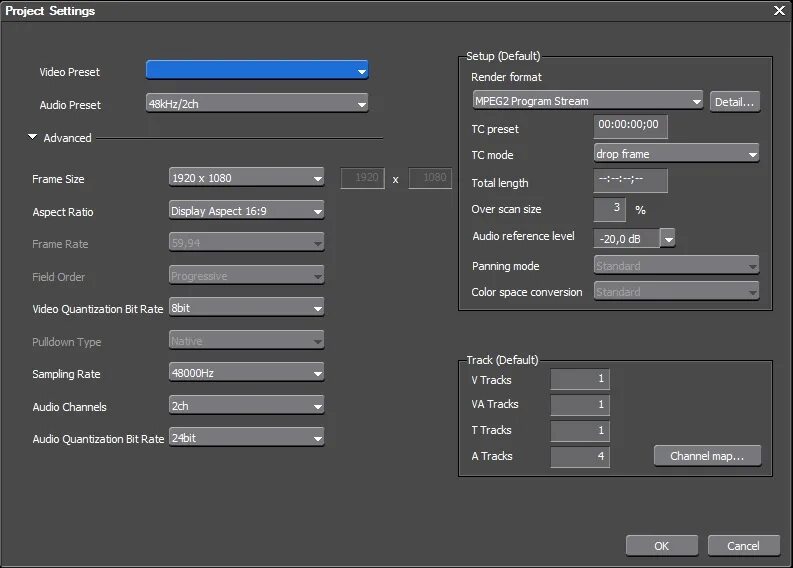This screenshot has width=793, height=568.
Task: Confirm settings with OK button
Action: [661, 545]
